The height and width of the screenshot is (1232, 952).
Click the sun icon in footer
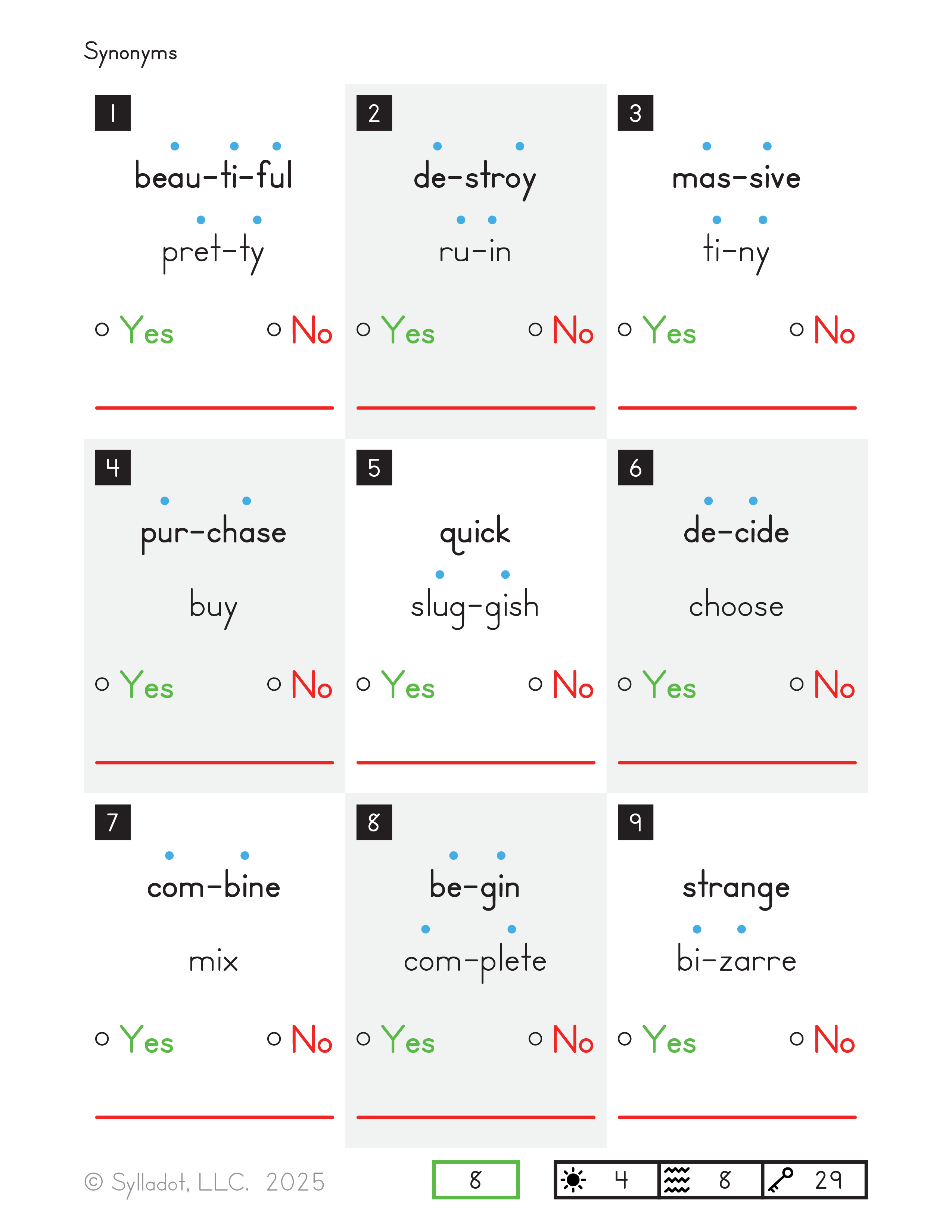[x=573, y=1179]
